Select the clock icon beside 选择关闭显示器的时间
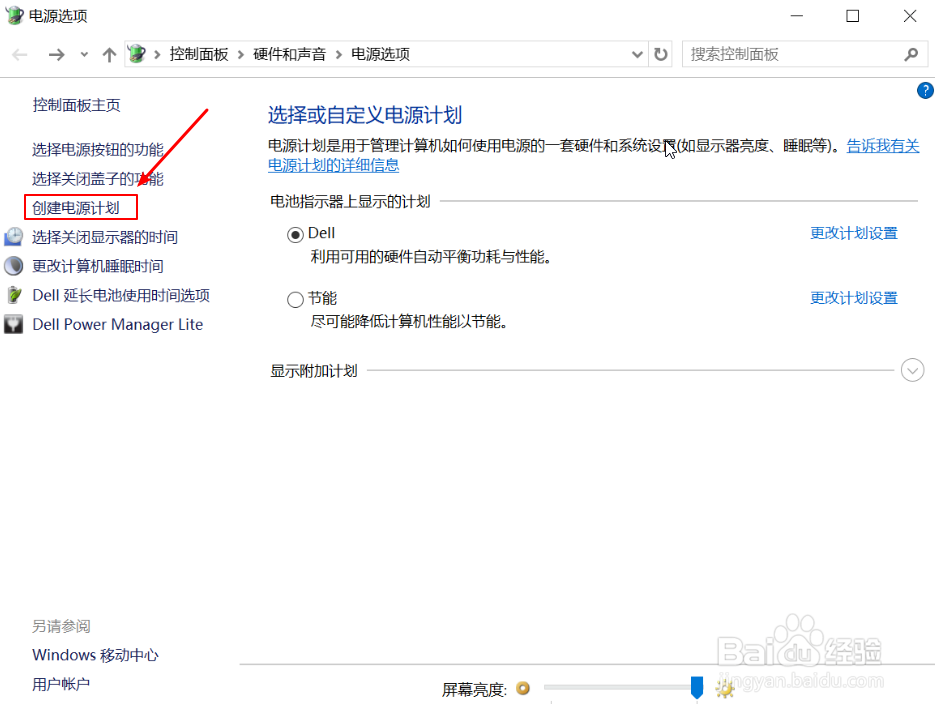Screen dimensions: 935x714 (15, 237)
